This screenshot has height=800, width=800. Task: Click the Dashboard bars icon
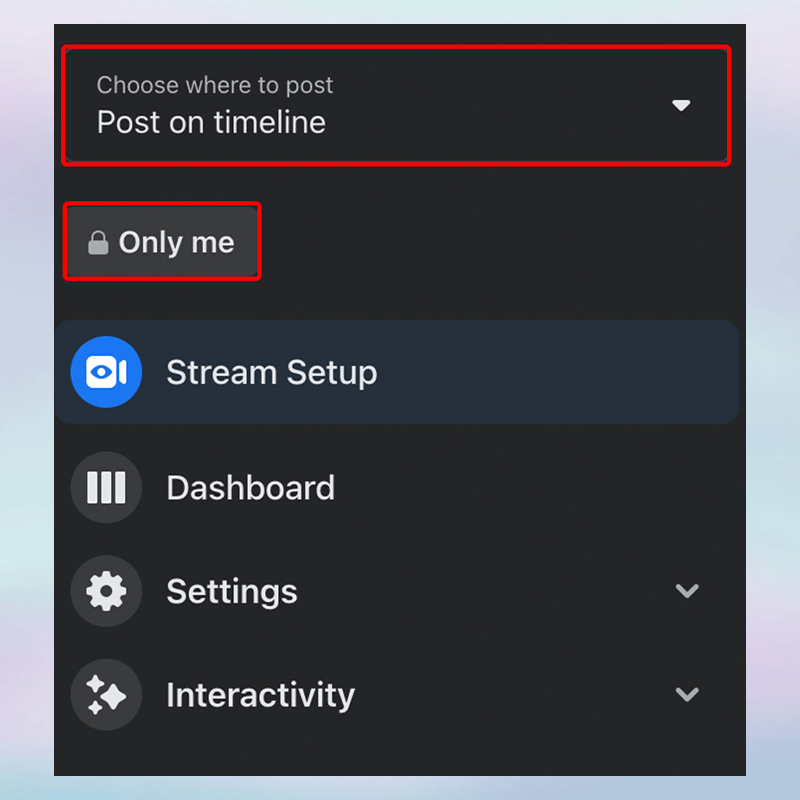point(106,488)
